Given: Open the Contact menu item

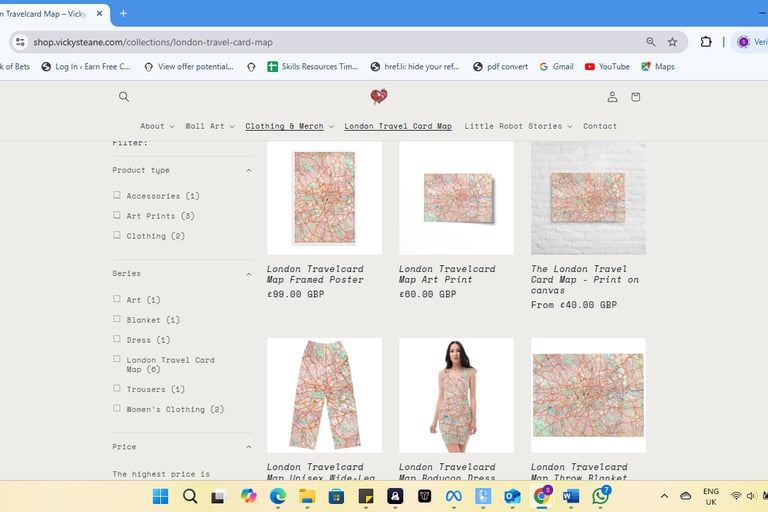Looking at the screenshot, I should pos(600,126).
